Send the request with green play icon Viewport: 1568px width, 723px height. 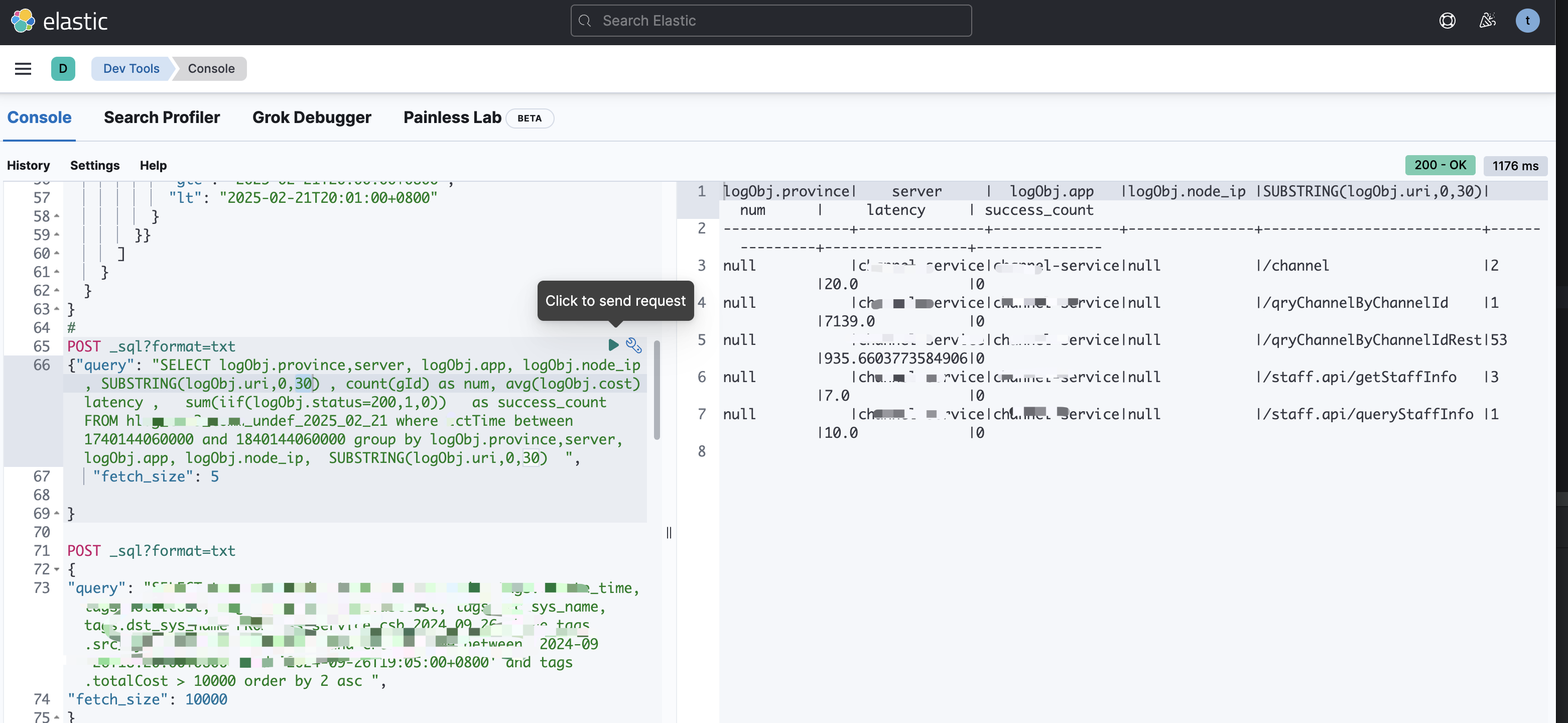[613, 345]
